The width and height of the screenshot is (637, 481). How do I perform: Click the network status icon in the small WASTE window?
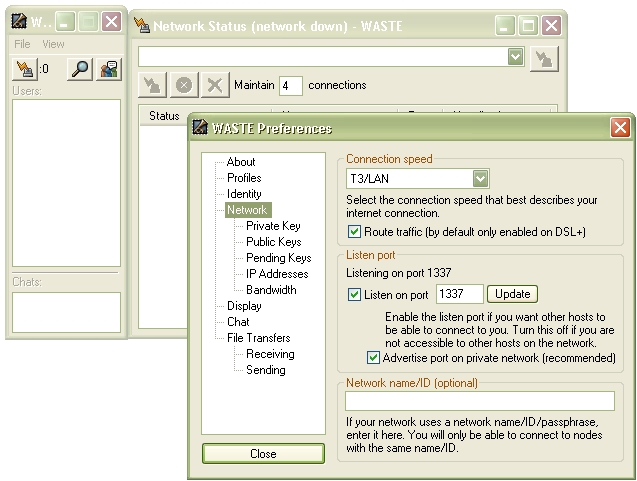(25, 69)
